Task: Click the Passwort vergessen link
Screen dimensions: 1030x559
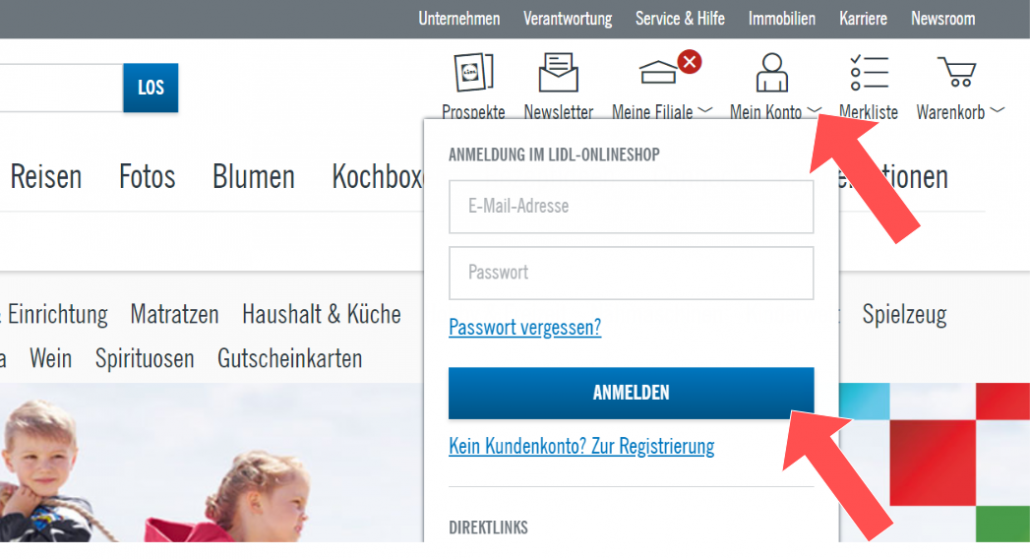Action: pyautogui.click(x=525, y=328)
